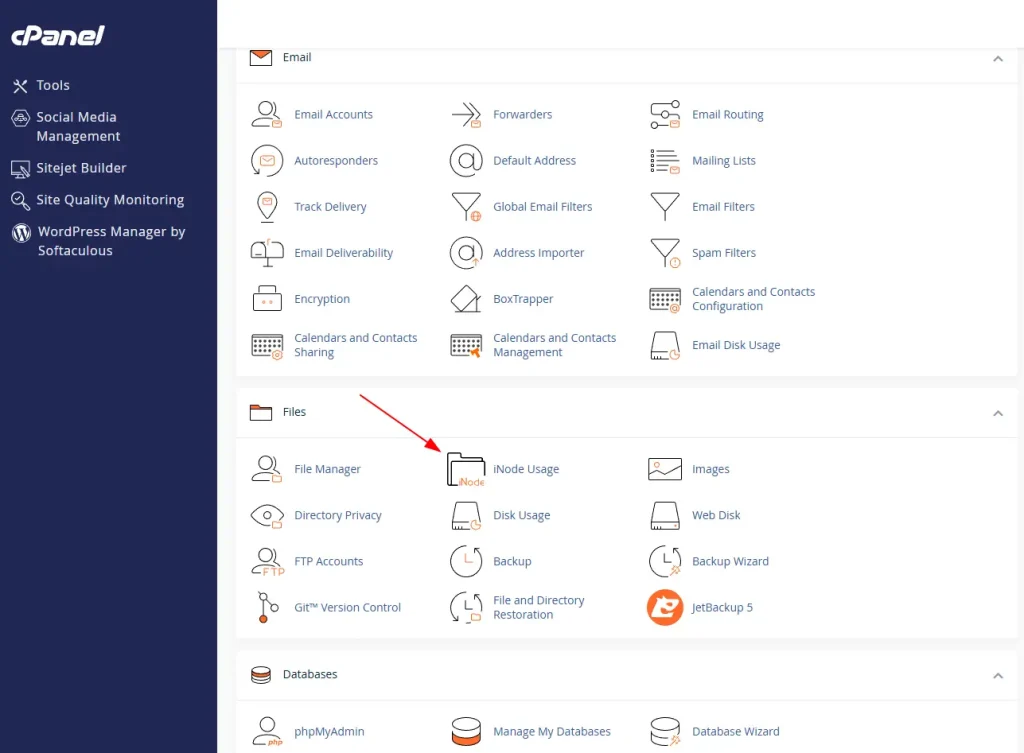Screen dimensions: 1024x753
Task: Open Site Quality Monitoring in sidebar
Action: point(97,200)
